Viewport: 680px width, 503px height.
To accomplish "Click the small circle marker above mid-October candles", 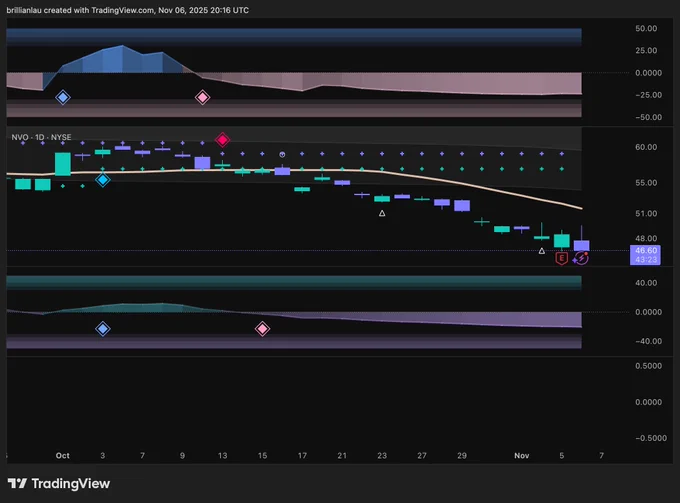I will click(x=283, y=154).
